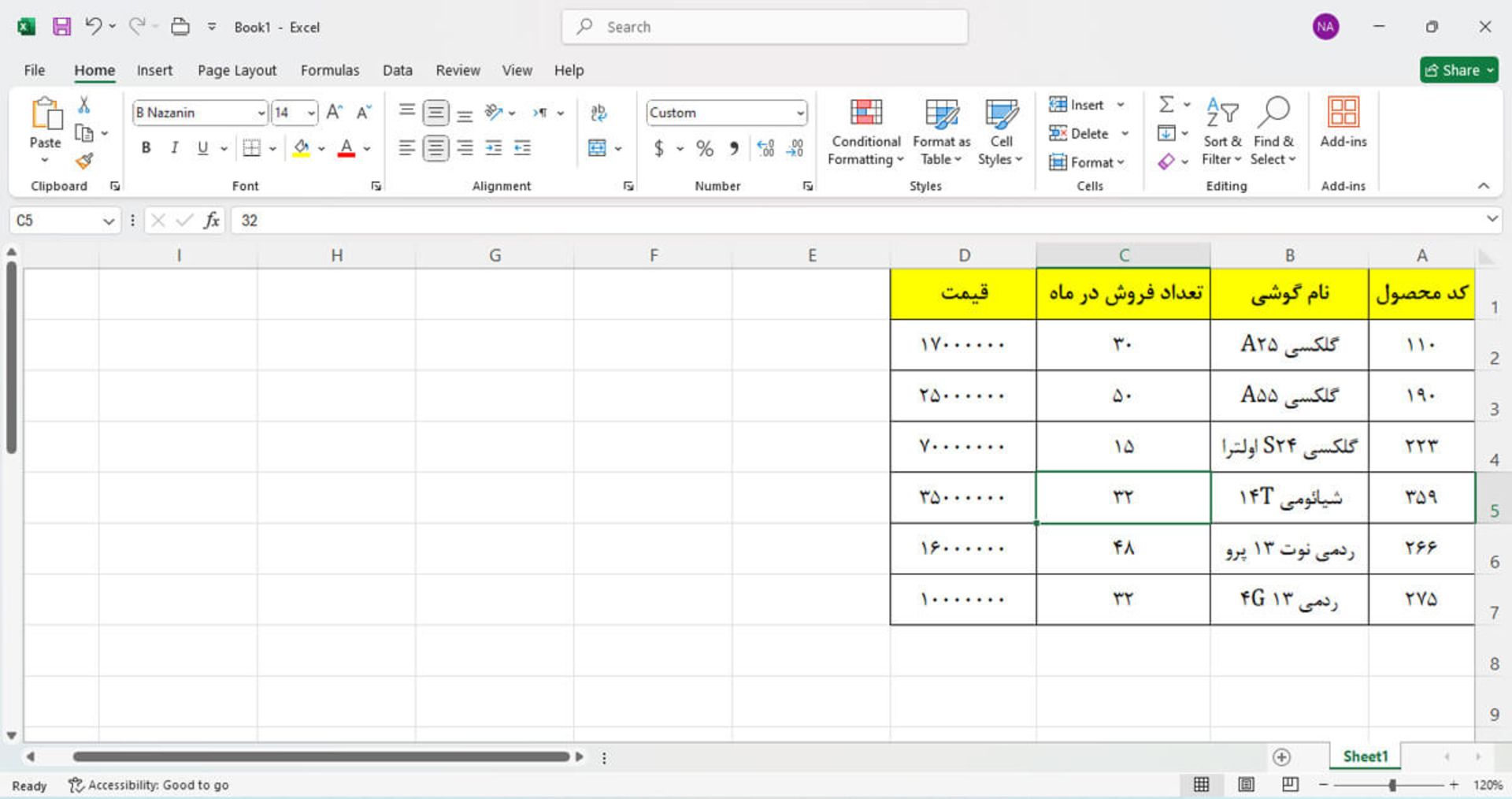Cut selection with the scissors icon
This screenshot has width=1512, height=799.
(x=83, y=105)
